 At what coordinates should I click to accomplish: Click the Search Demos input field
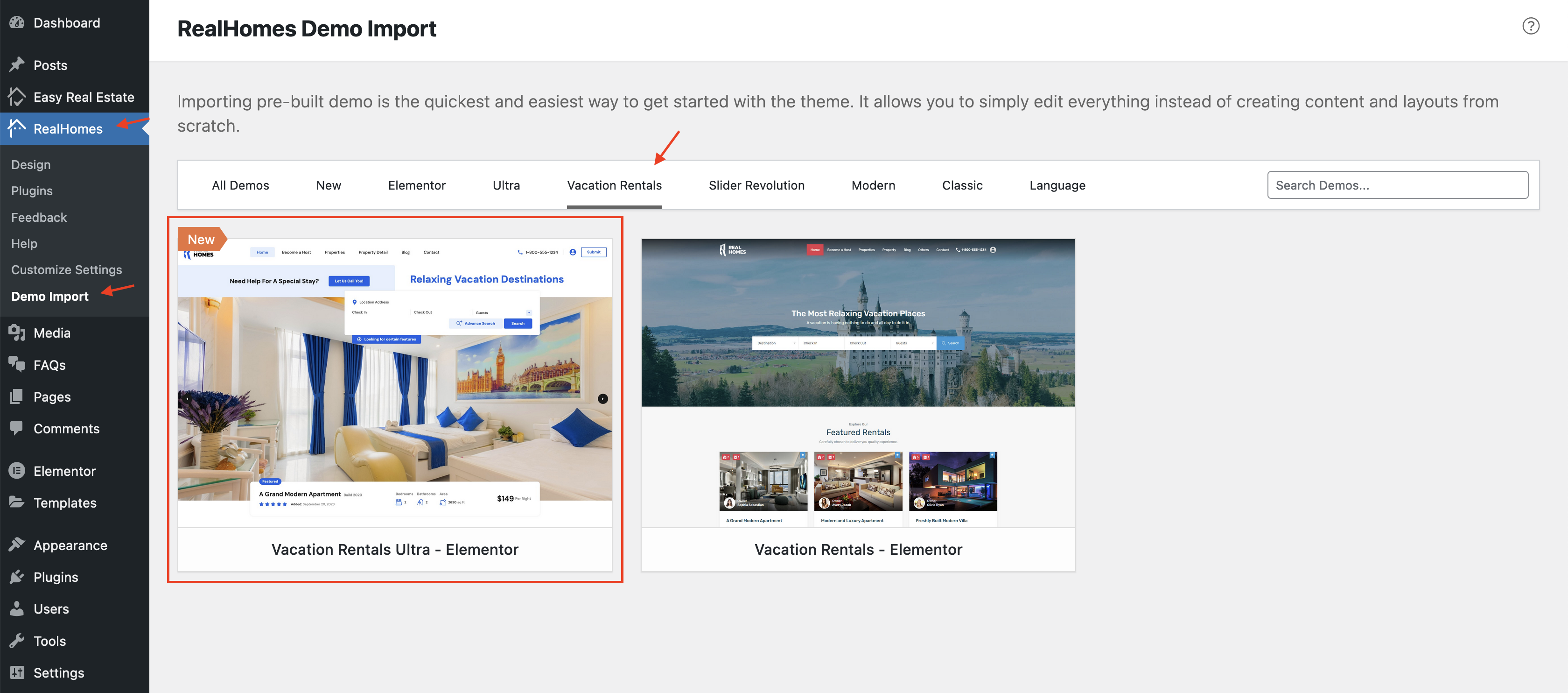tap(1398, 185)
